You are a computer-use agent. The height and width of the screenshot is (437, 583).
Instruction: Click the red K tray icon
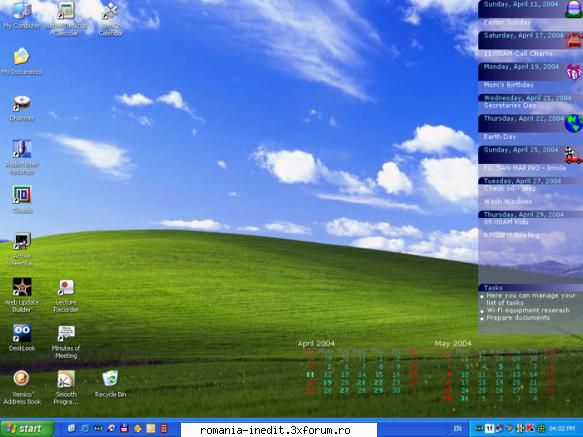(x=530, y=428)
